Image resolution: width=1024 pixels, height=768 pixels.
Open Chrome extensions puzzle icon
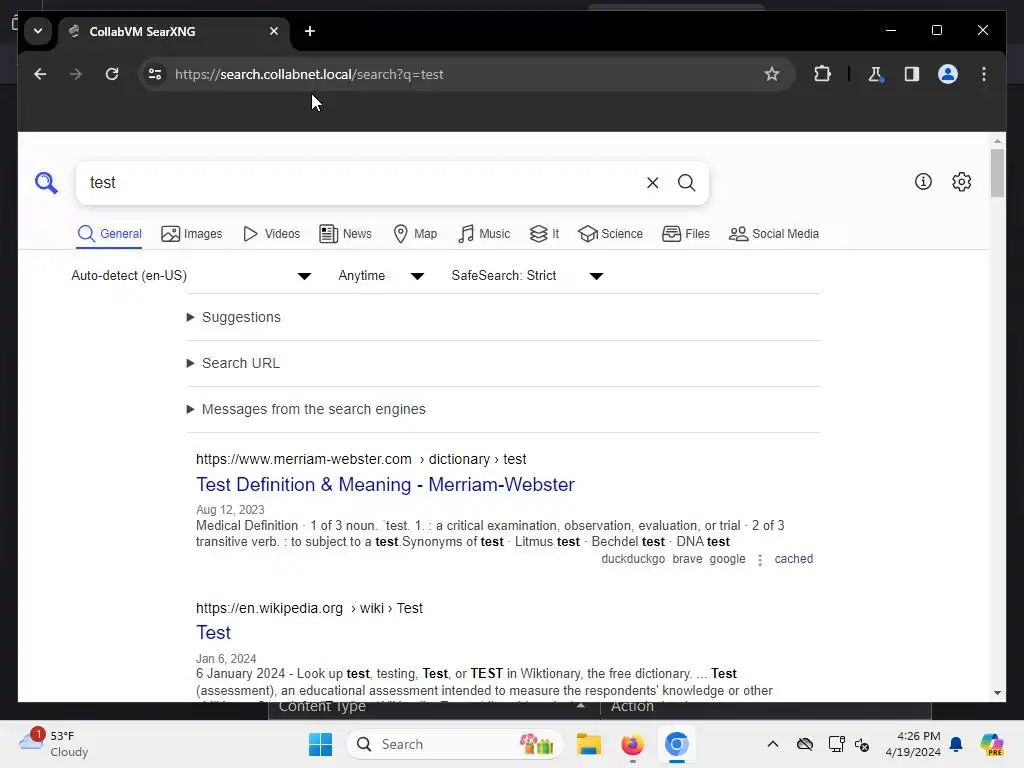(822, 74)
